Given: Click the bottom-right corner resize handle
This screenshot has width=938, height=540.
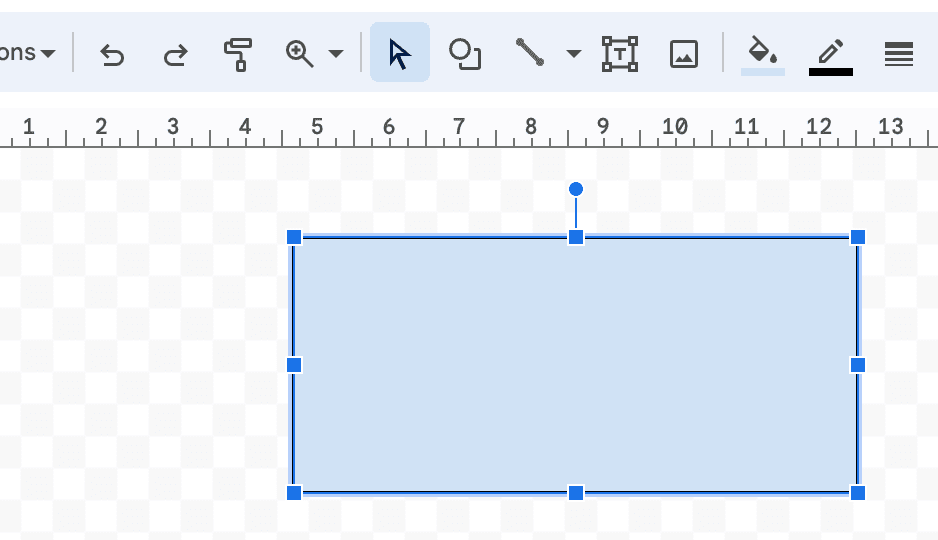Looking at the screenshot, I should (857, 492).
